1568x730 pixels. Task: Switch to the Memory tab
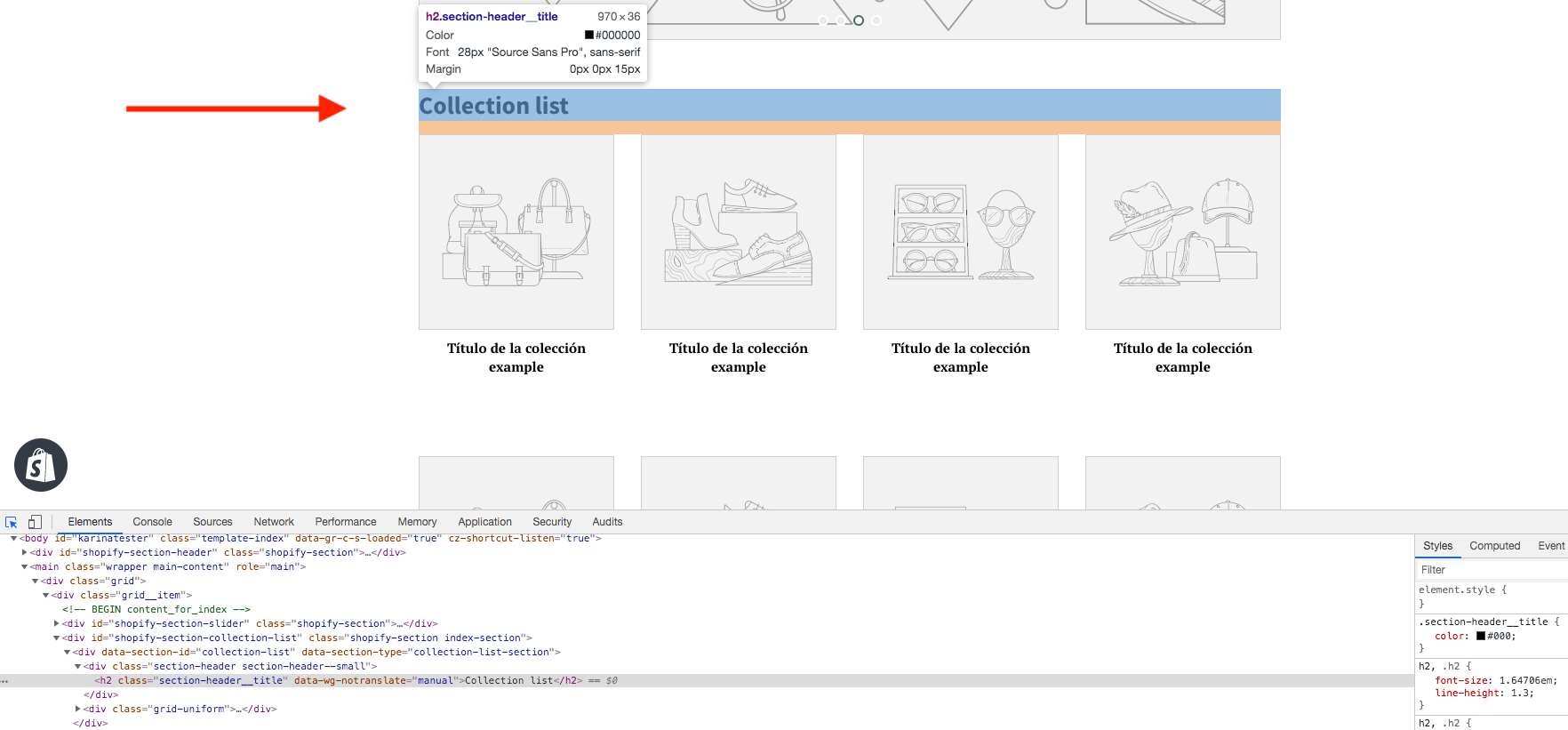[x=417, y=522]
